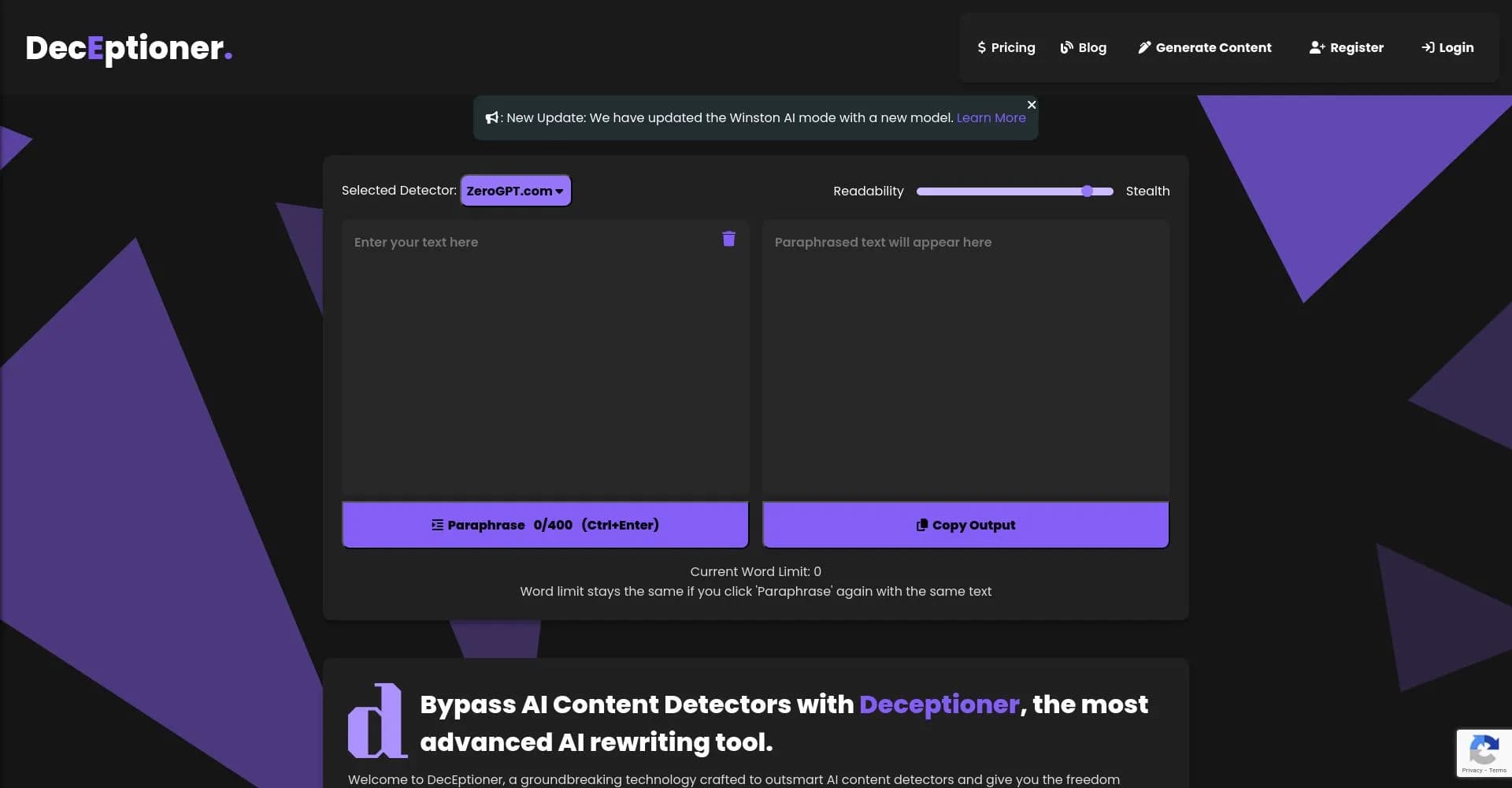1512x788 pixels.
Task: Click the pen icon beside Generate Content
Action: pos(1144,47)
